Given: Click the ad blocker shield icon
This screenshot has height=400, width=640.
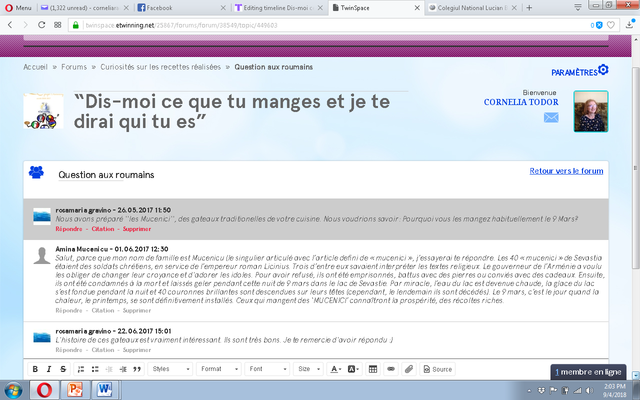Looking at the screenshot, I should coord(599,25).
